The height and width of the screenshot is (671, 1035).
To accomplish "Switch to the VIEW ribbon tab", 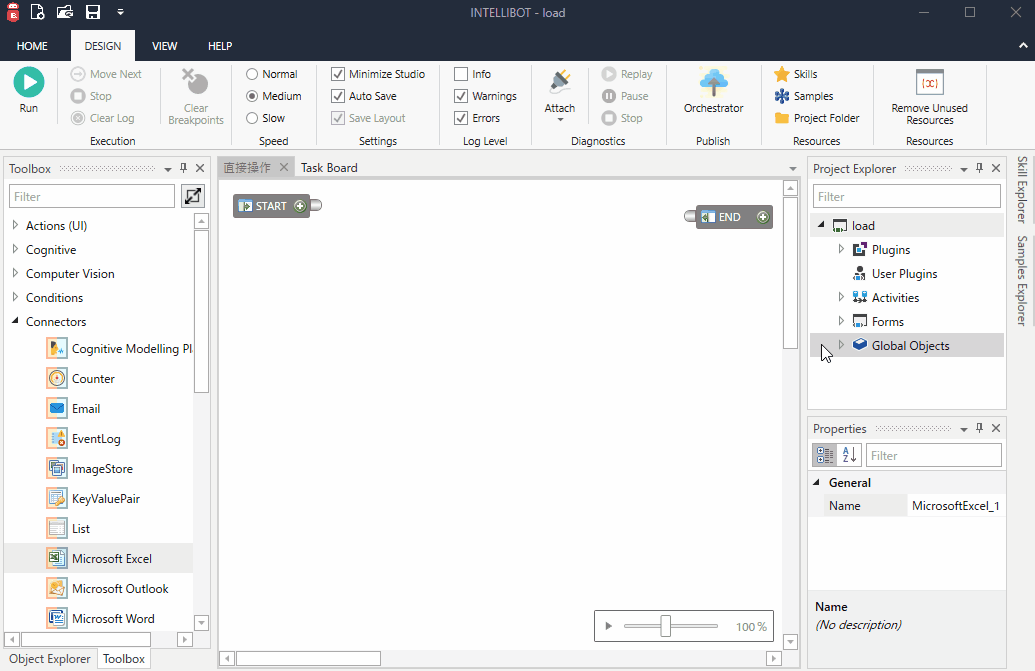I will tap(164, 46).
